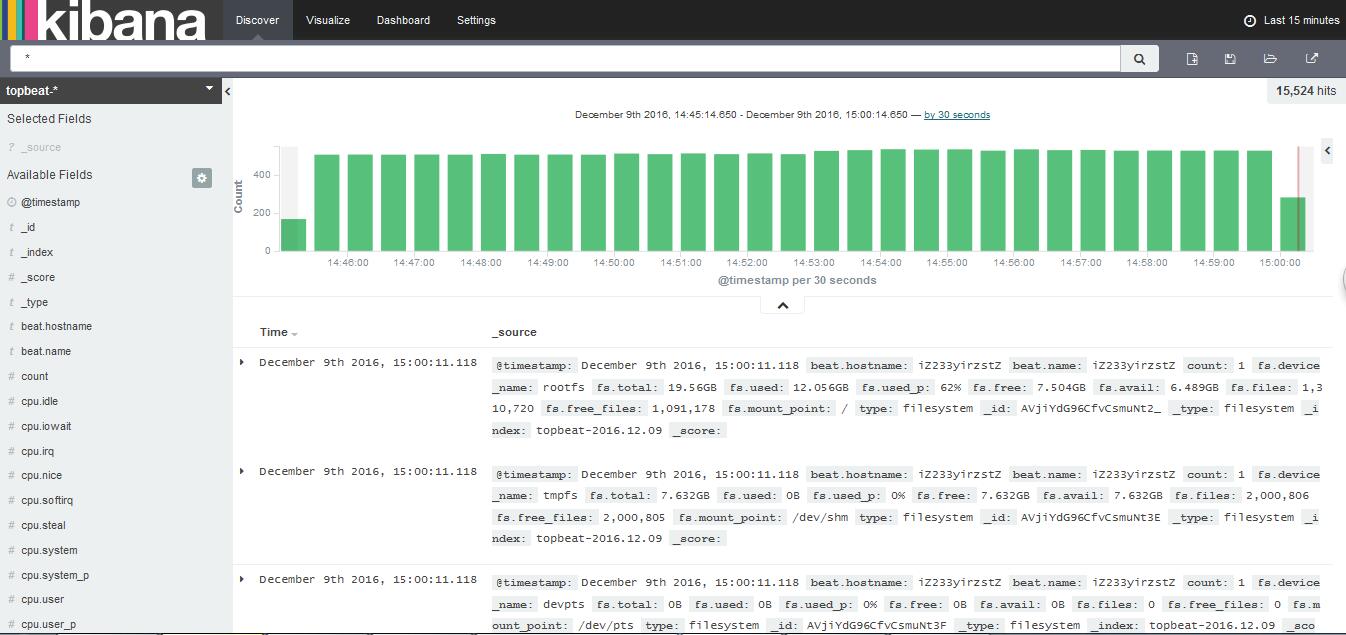The image size is (1346, 635).
Task: Open the Settings tab
Action: [x=476, y=20]
